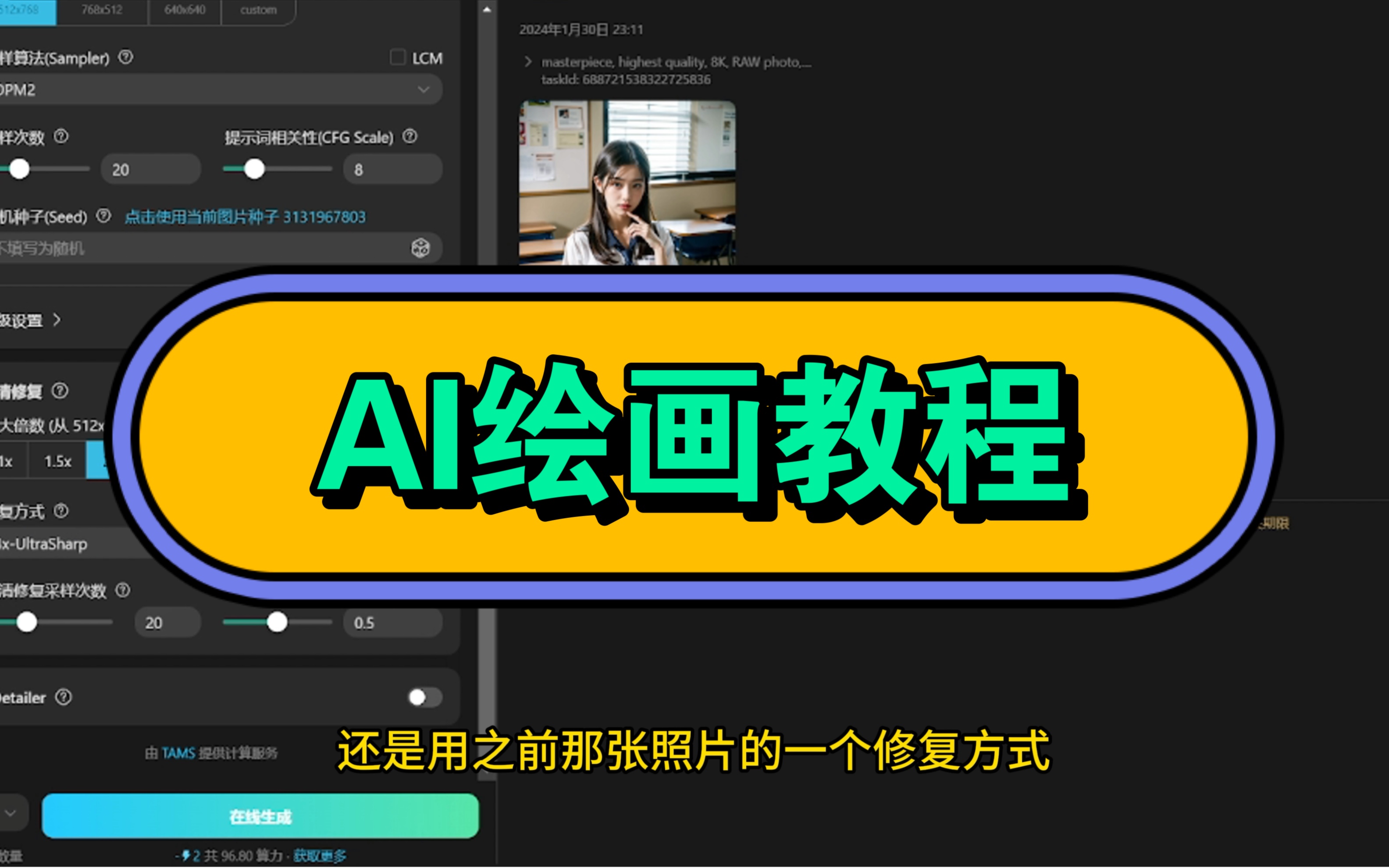The width and height of the screenshot is (1389, 868).
Task: Enable the LCM checkbox
Action: pos(397,57)
